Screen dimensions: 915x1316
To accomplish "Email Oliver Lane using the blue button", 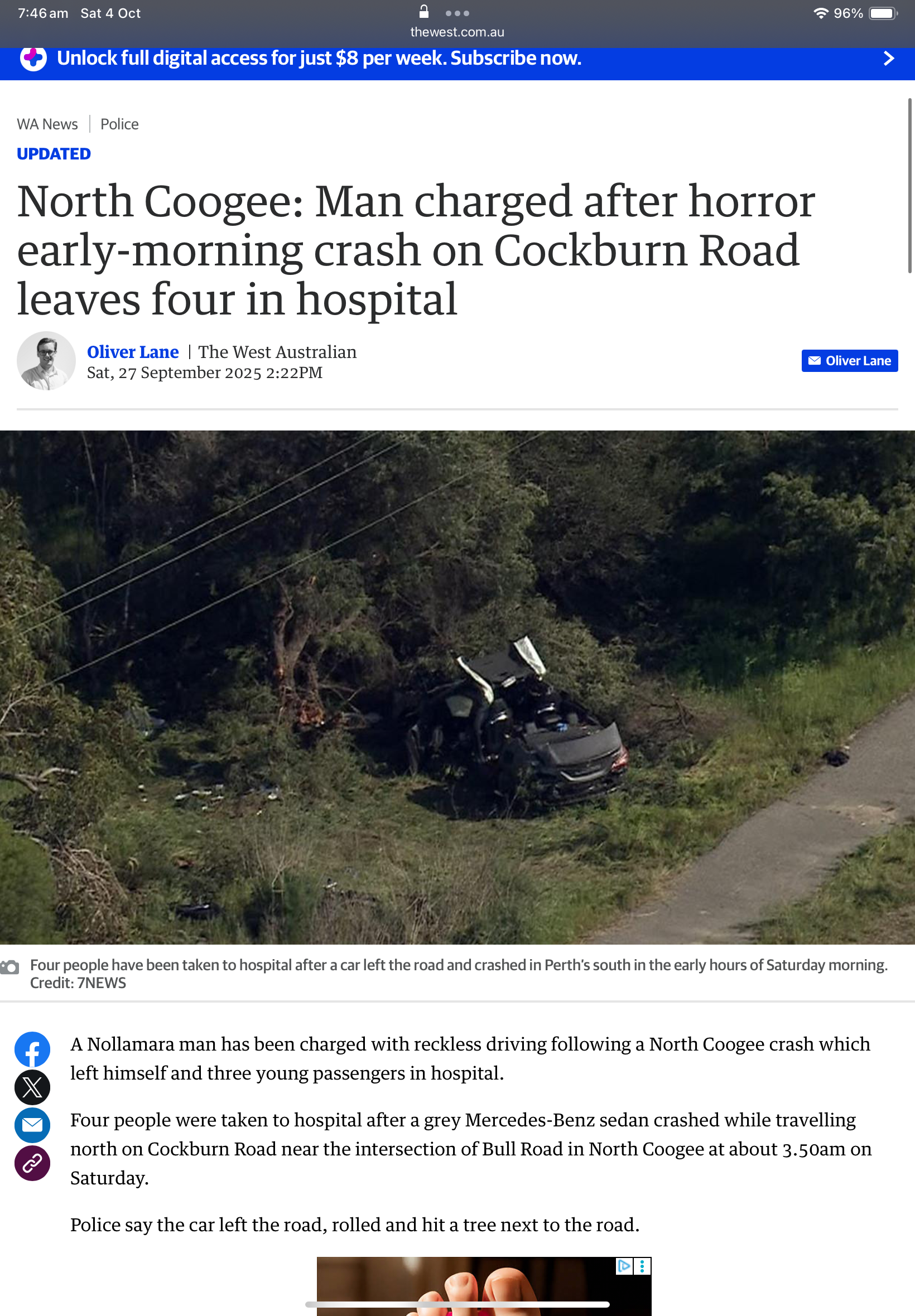I will click(850, 361).
